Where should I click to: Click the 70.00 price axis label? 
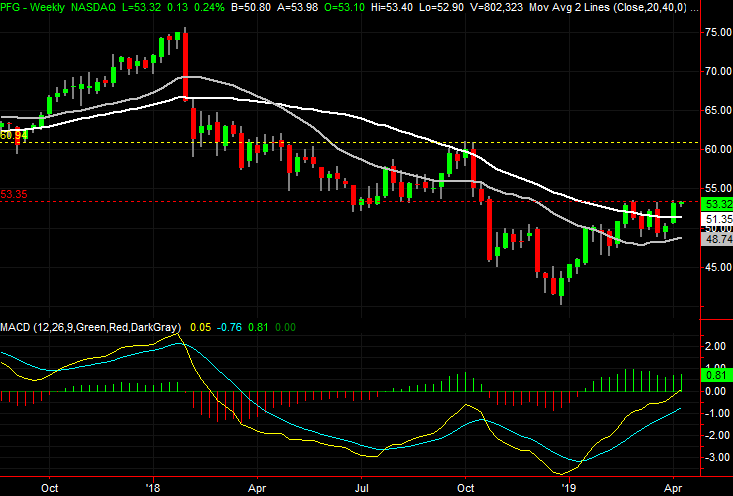719,71
